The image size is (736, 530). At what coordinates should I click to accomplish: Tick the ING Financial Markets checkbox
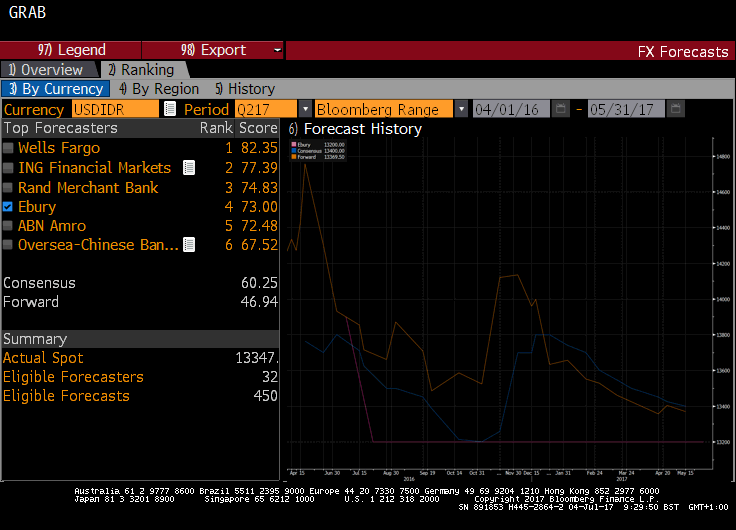[8, 168]
